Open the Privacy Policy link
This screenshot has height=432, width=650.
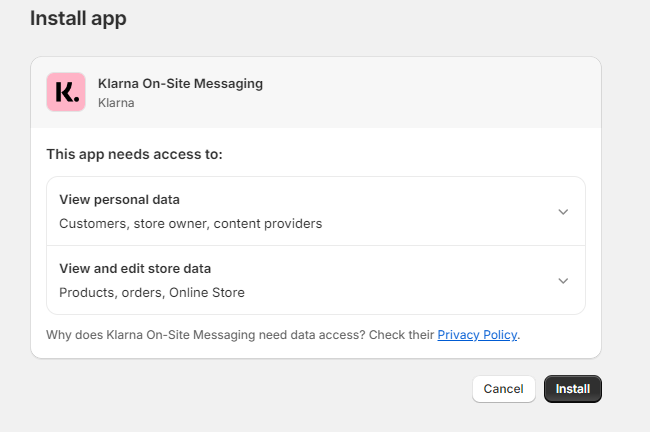(477, 335)
